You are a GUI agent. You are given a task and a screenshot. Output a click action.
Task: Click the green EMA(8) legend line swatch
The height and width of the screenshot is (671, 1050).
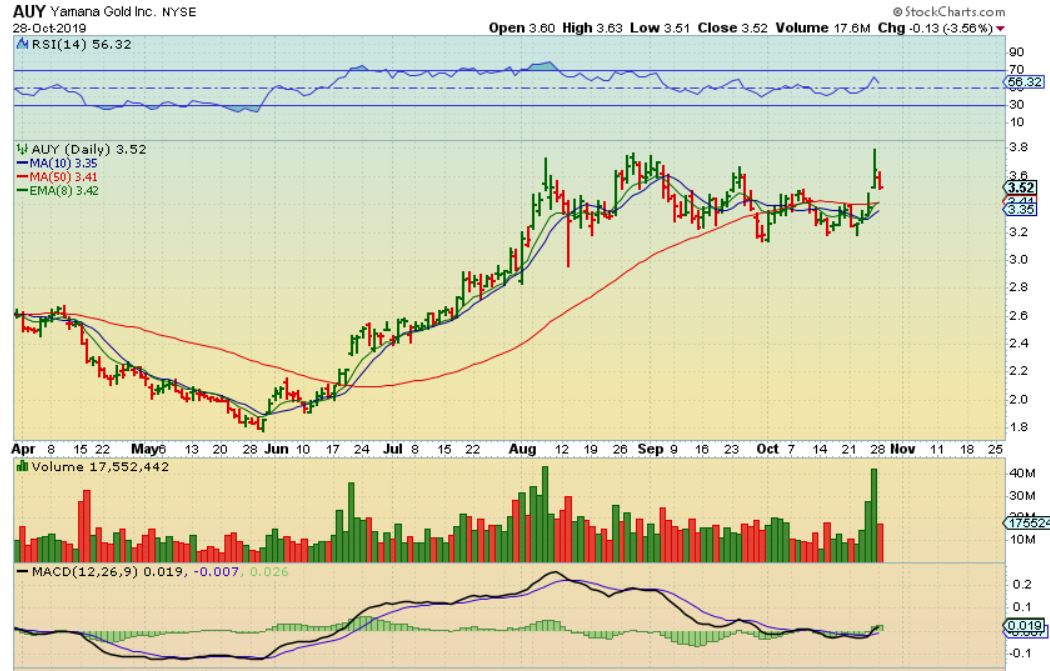(x=22, y=191)
